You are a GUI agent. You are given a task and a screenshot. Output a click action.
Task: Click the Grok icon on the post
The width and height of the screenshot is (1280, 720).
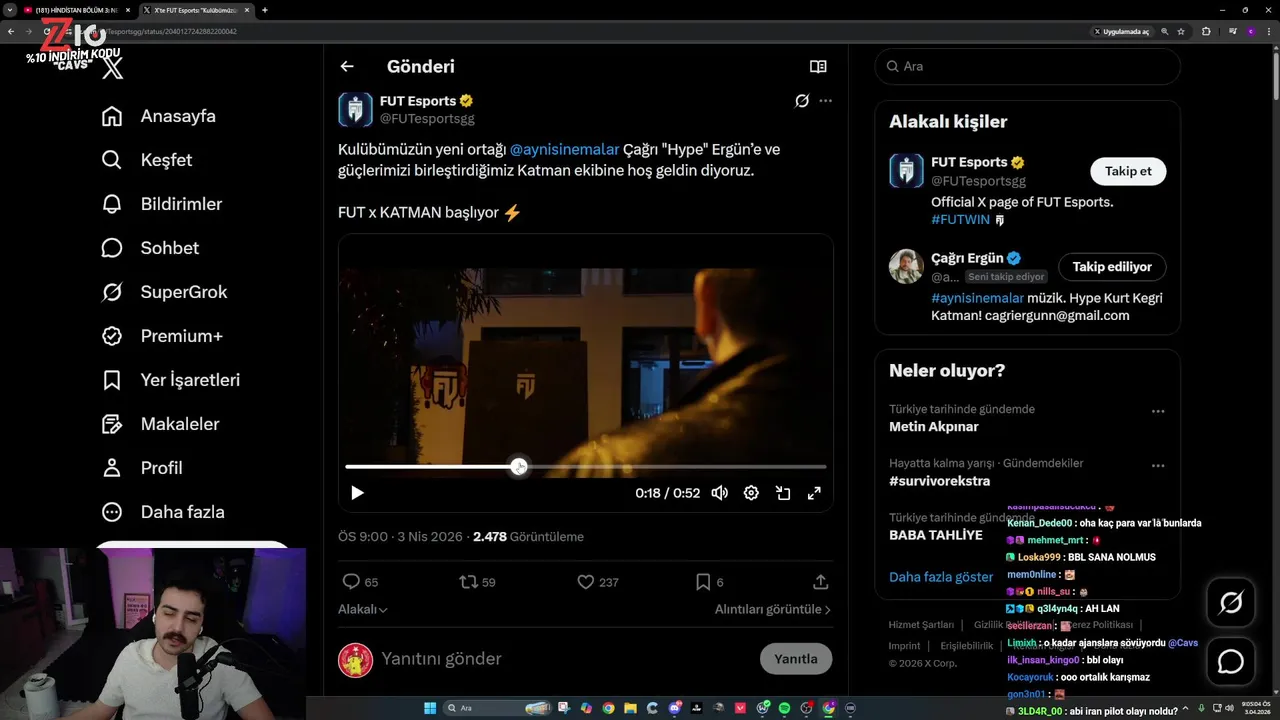[x=802, y=101]
